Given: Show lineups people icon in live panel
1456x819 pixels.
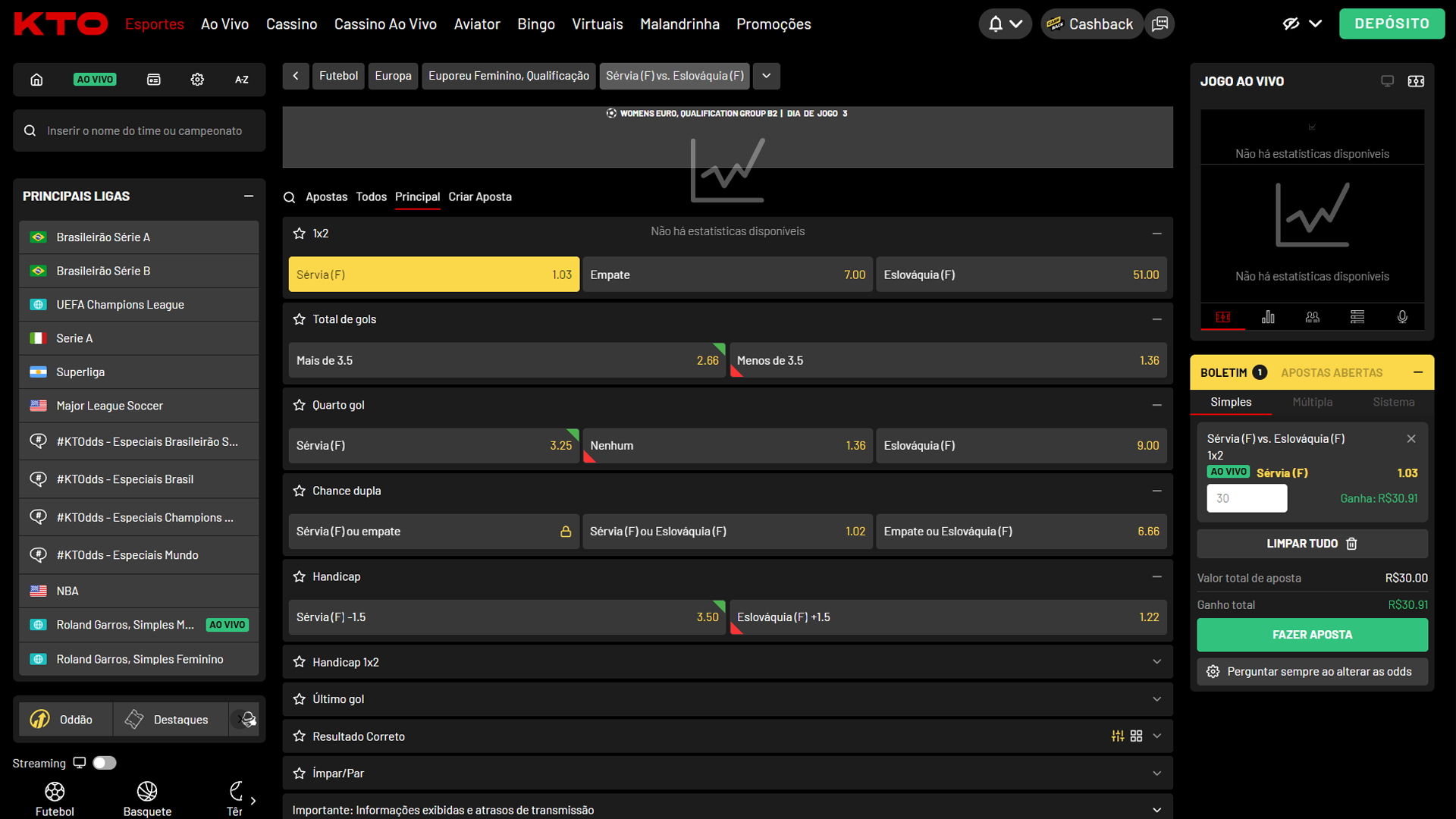Looking at the screenshot, I should click(x=1313, y=317).
